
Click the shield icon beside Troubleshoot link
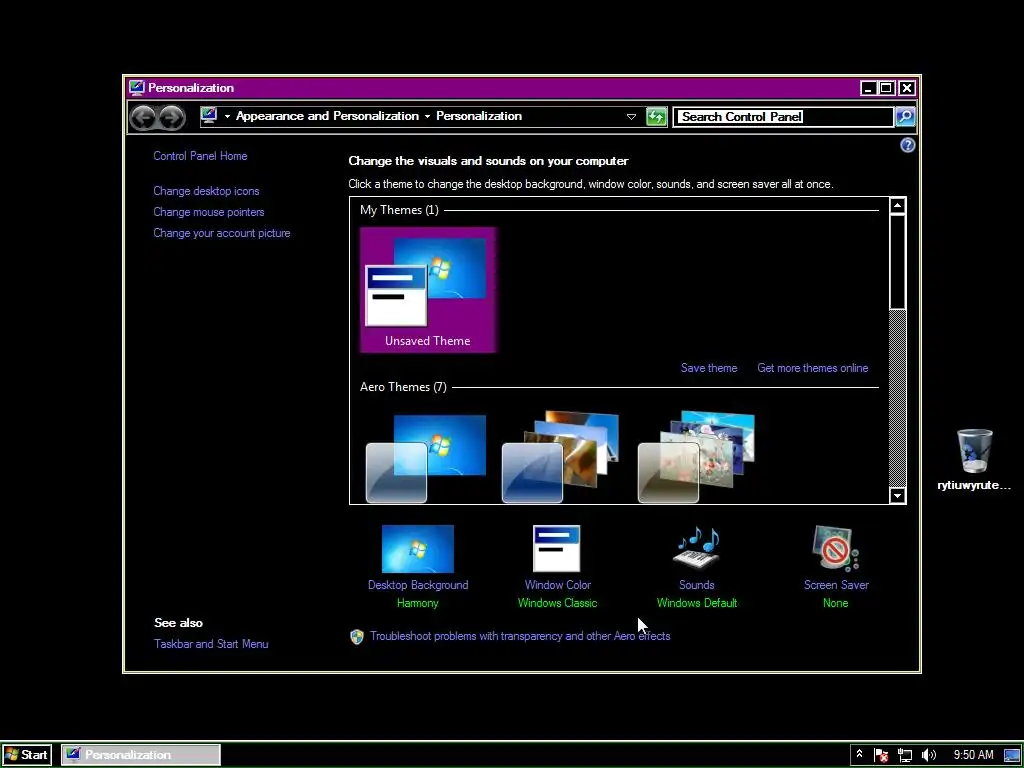point(357,637)
